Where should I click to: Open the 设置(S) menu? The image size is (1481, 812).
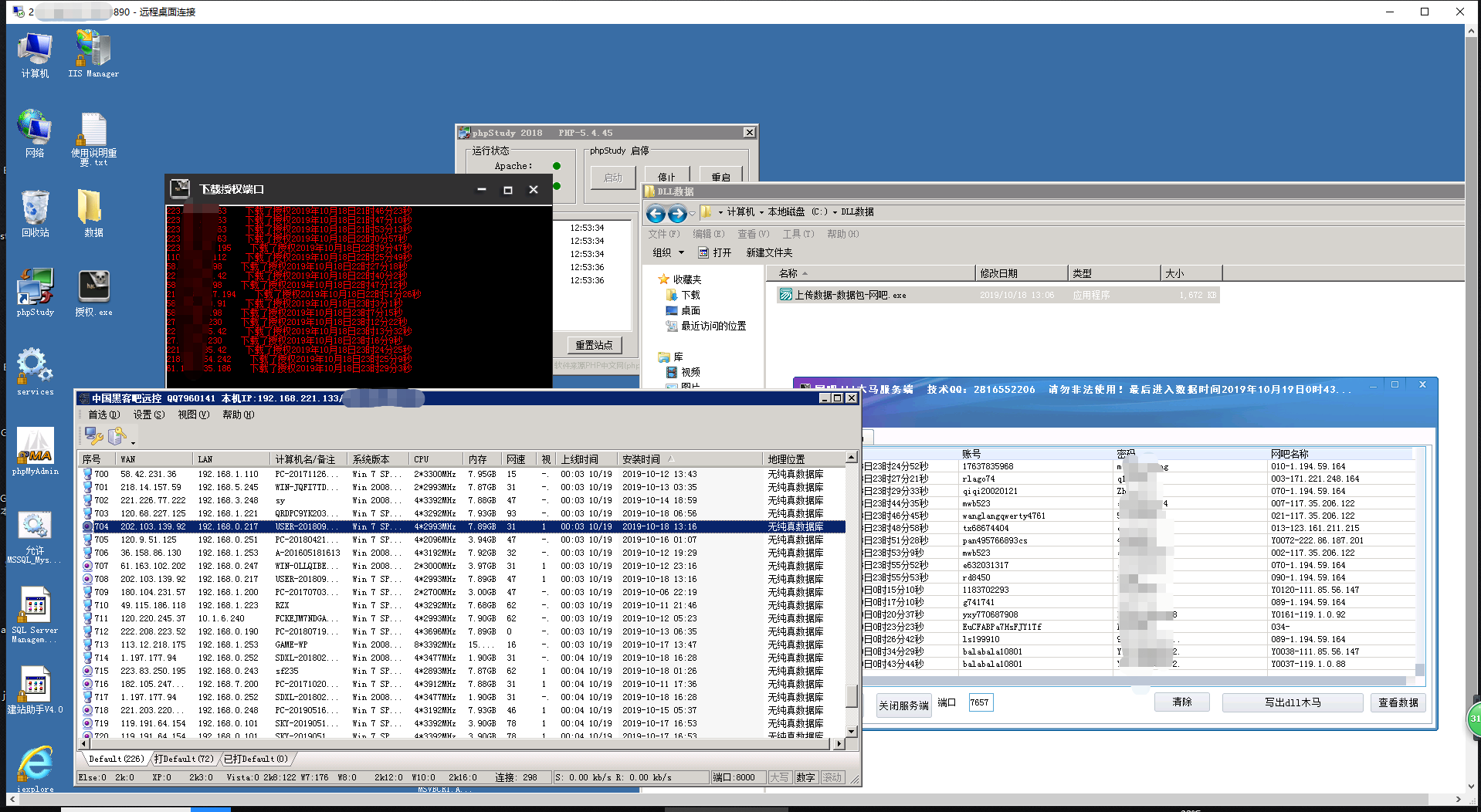148,414
